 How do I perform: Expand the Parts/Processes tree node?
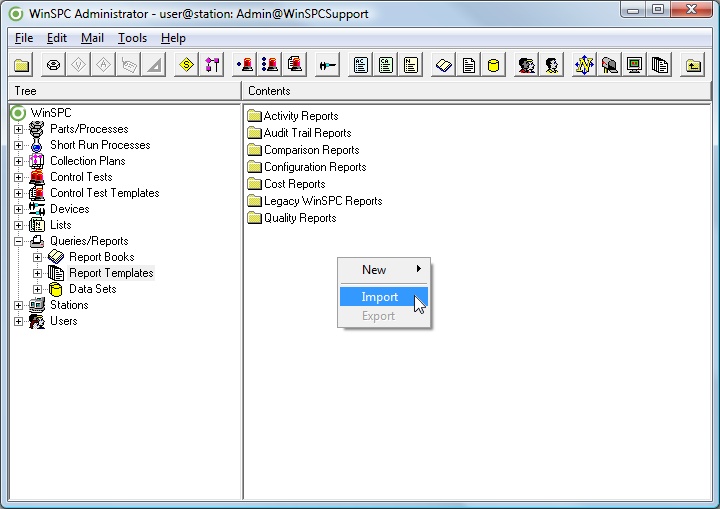(x=18, y=130)
